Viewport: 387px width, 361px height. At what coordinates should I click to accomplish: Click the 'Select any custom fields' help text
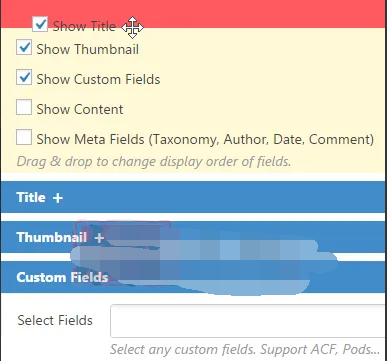pos(245,349)
